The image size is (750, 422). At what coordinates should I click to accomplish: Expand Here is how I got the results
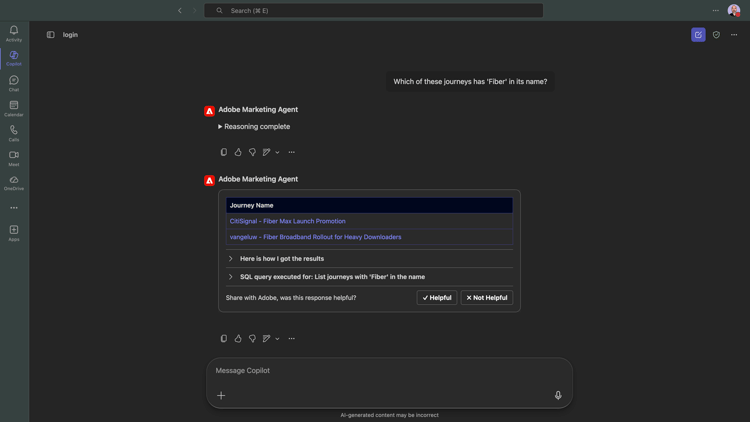[369, 258]
